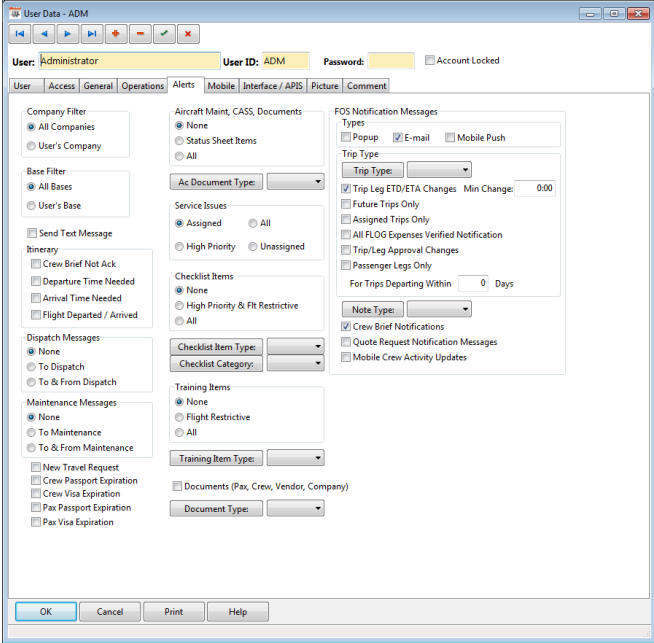This screenshot has width=654, height=643.
Task: Click the User ID field
Action: click(286, 61)
